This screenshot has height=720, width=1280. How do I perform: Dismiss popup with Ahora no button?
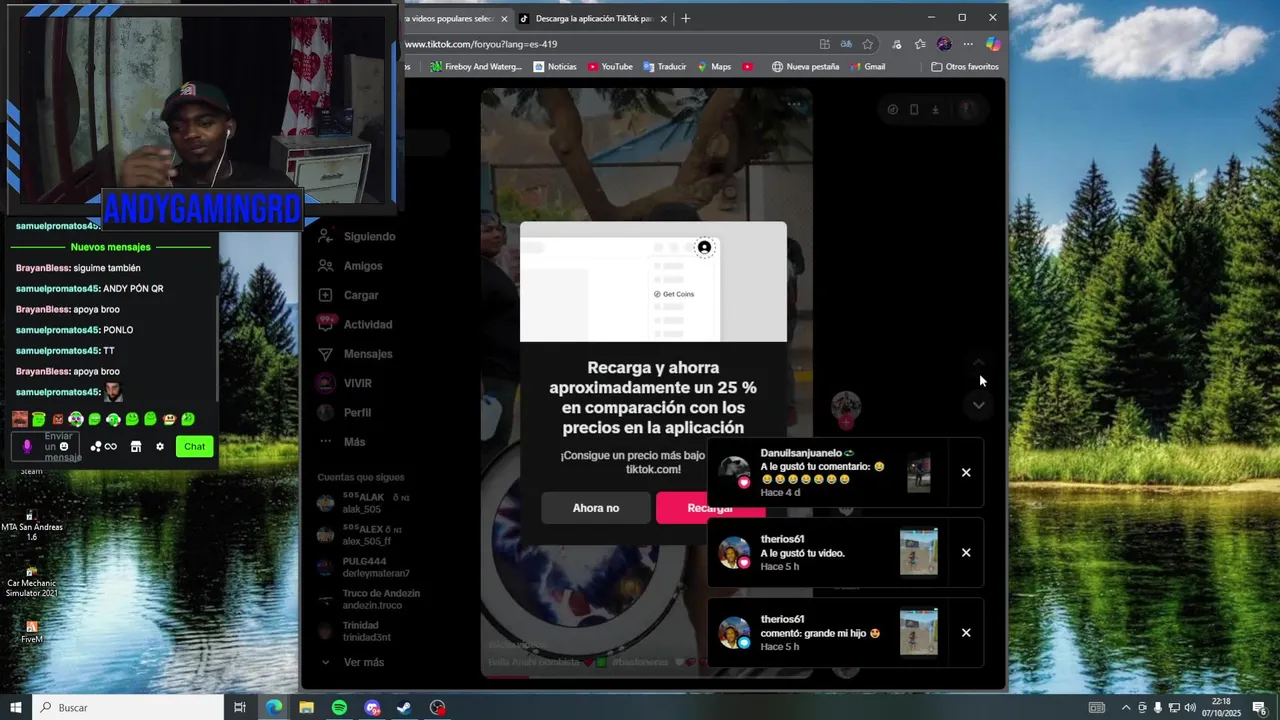point(596,508)
